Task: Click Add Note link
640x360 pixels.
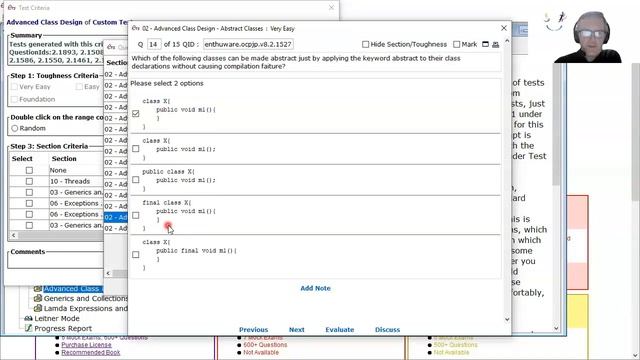Action: pyautogui.click(x=316, y=288)
